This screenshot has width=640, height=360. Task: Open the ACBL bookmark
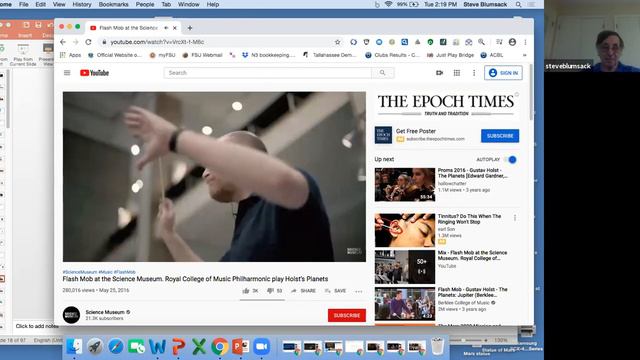click(x=492, y=55)
